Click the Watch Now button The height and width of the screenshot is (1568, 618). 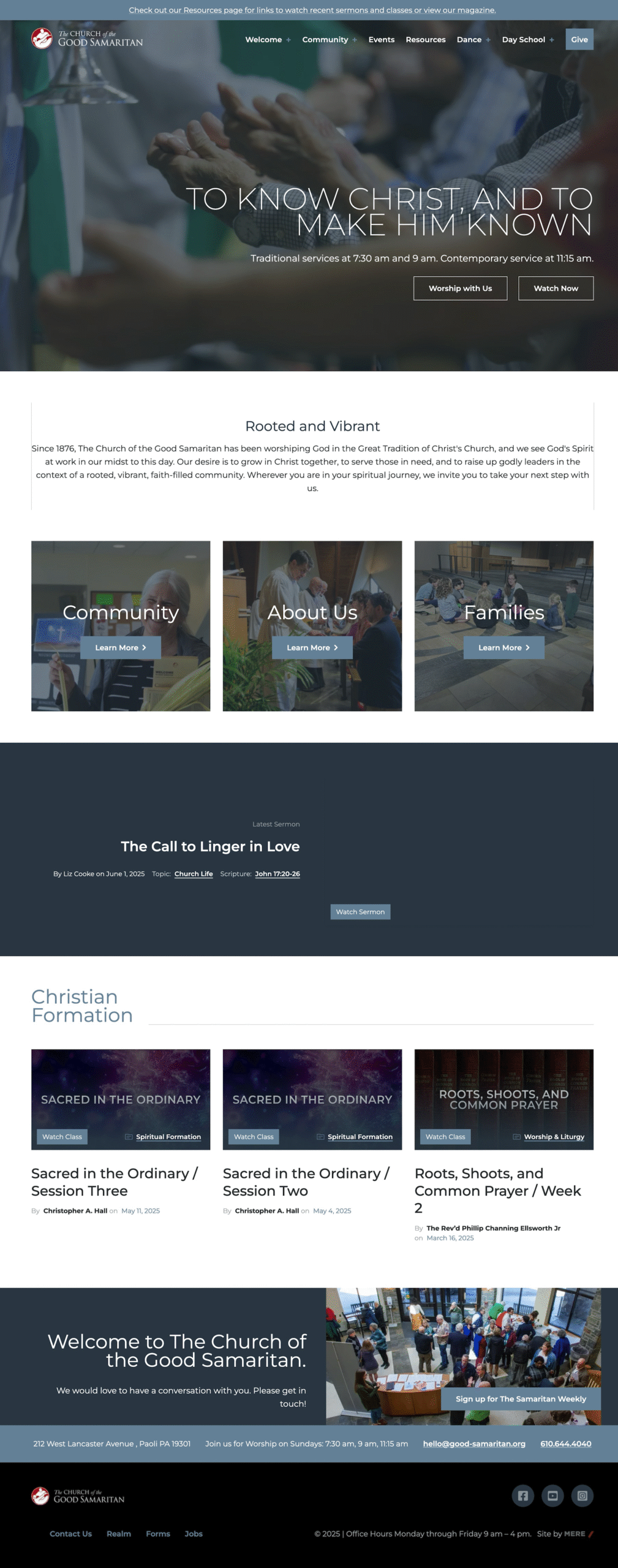click(x=556, y=288)
